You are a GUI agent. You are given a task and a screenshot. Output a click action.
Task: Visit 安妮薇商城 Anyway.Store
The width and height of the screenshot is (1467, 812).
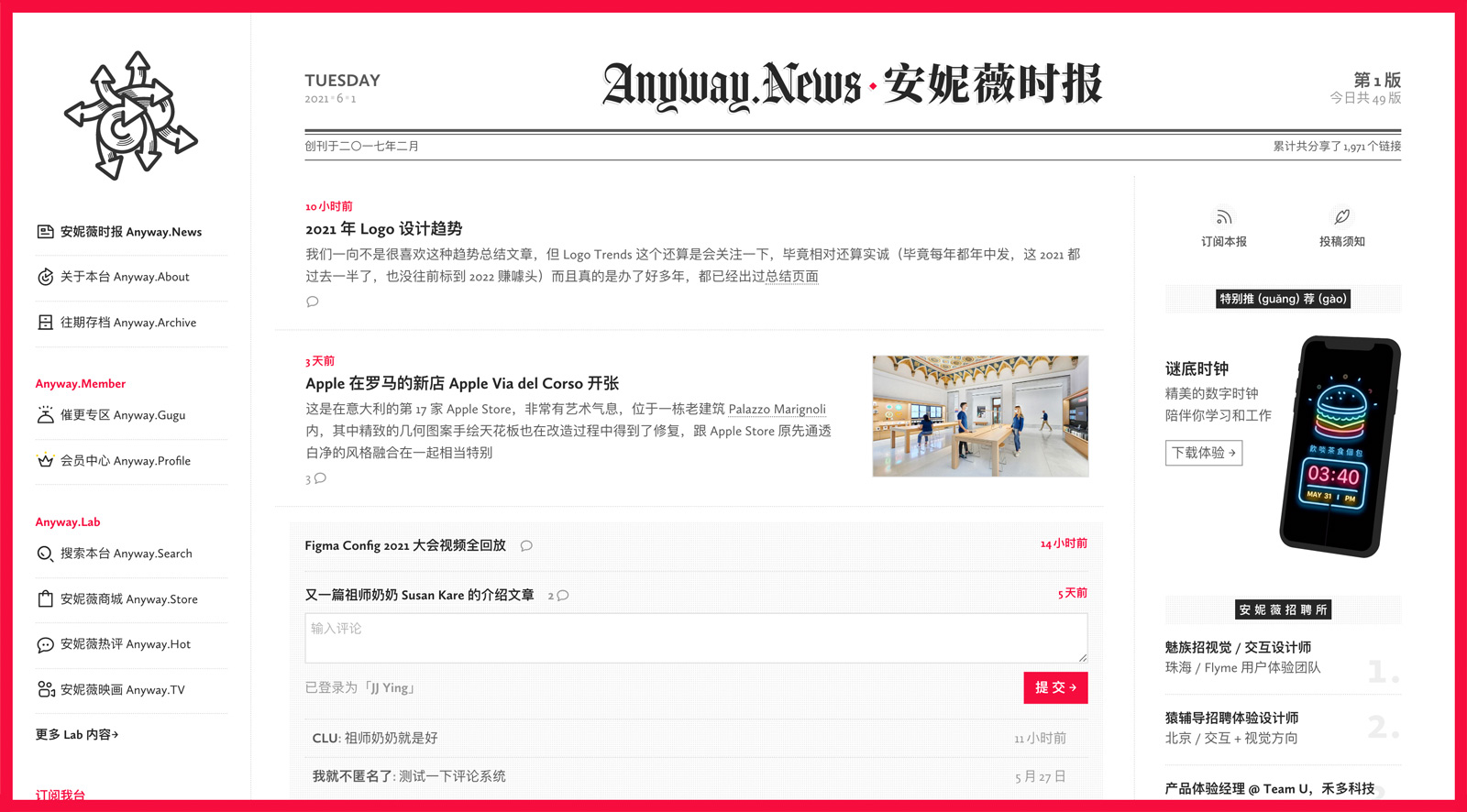click(x=129, y=599)
